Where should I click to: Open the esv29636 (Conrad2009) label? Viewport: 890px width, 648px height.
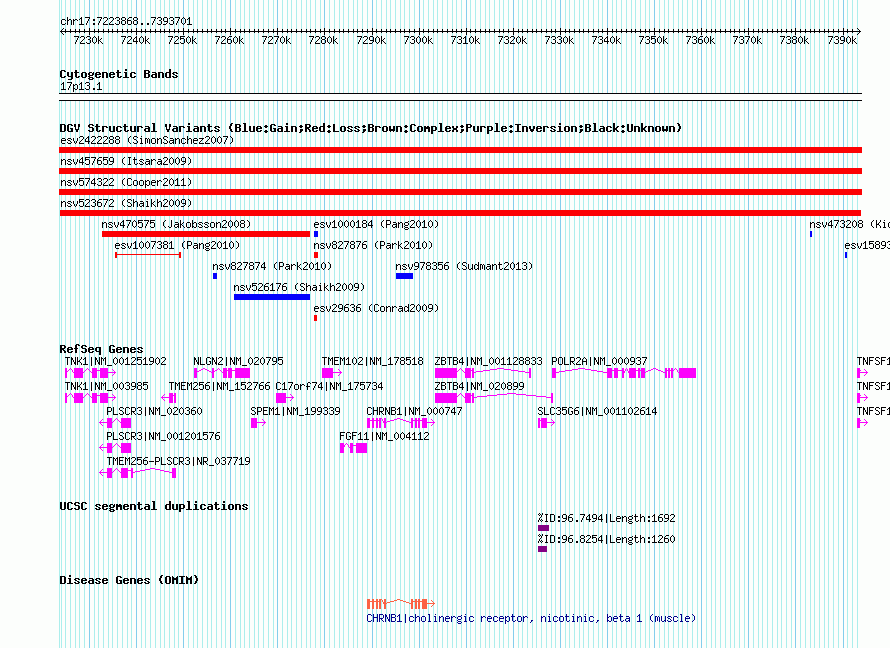click(376, 308)
